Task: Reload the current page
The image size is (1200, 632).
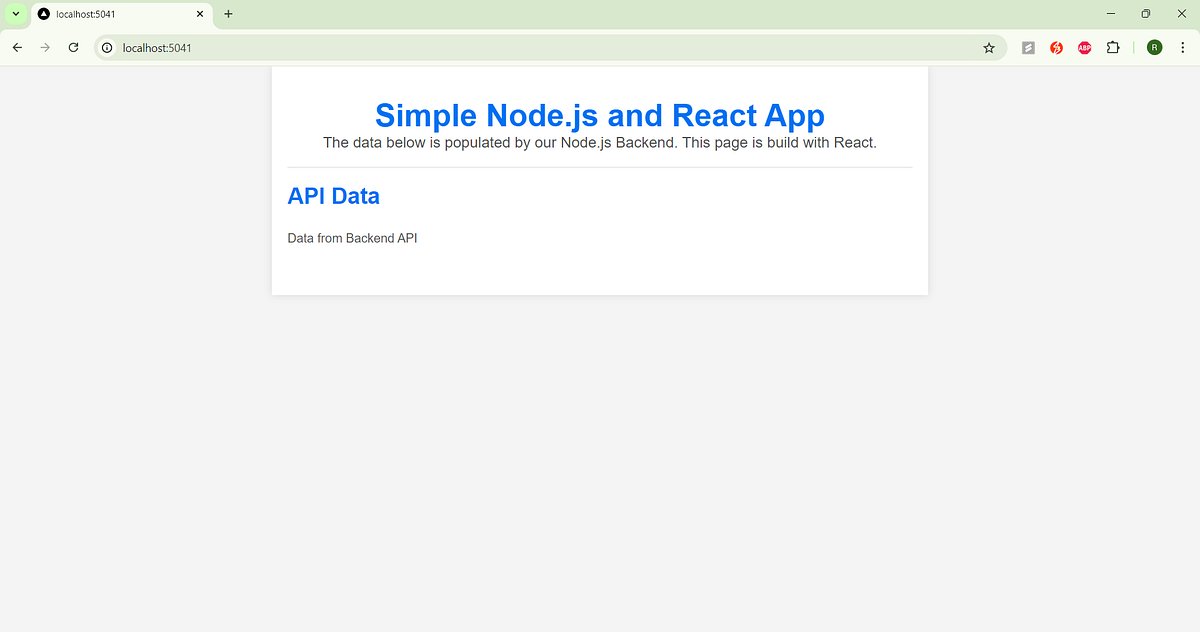Action: (72, 47)
